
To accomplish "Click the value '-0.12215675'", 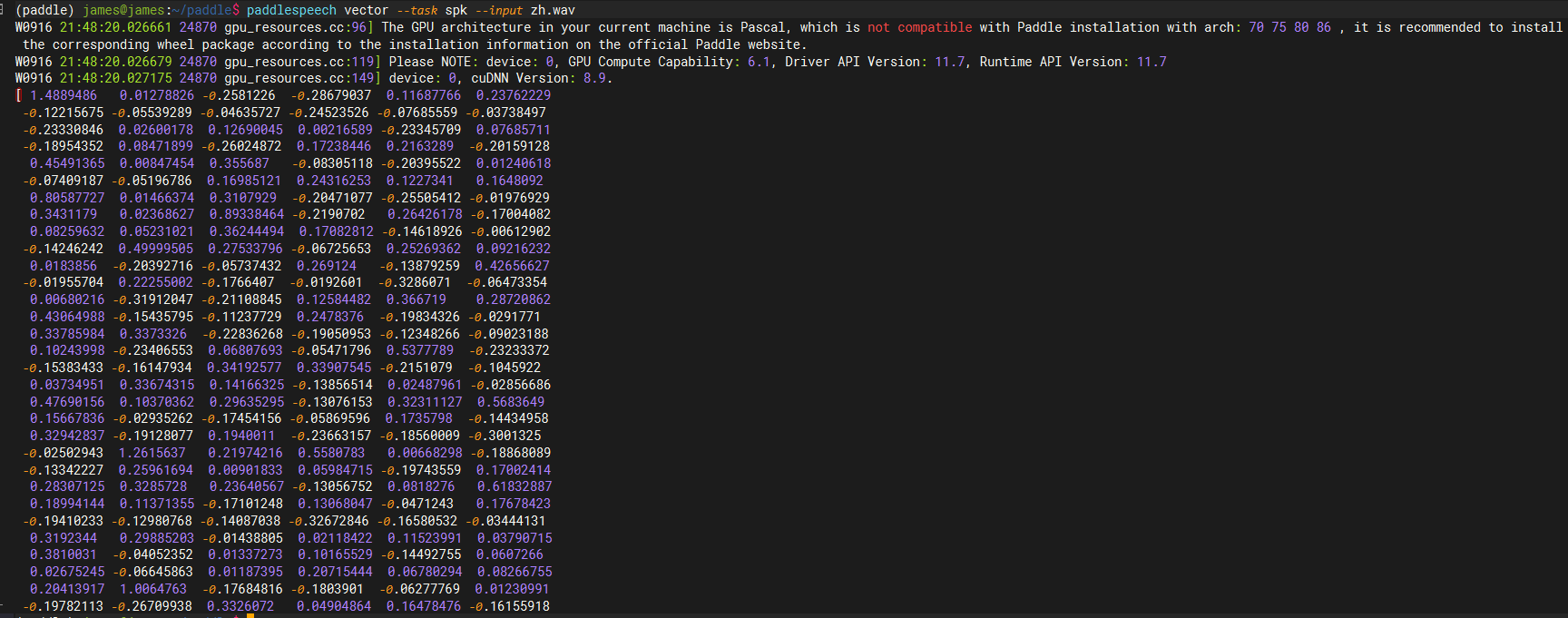I will (64, 113).
